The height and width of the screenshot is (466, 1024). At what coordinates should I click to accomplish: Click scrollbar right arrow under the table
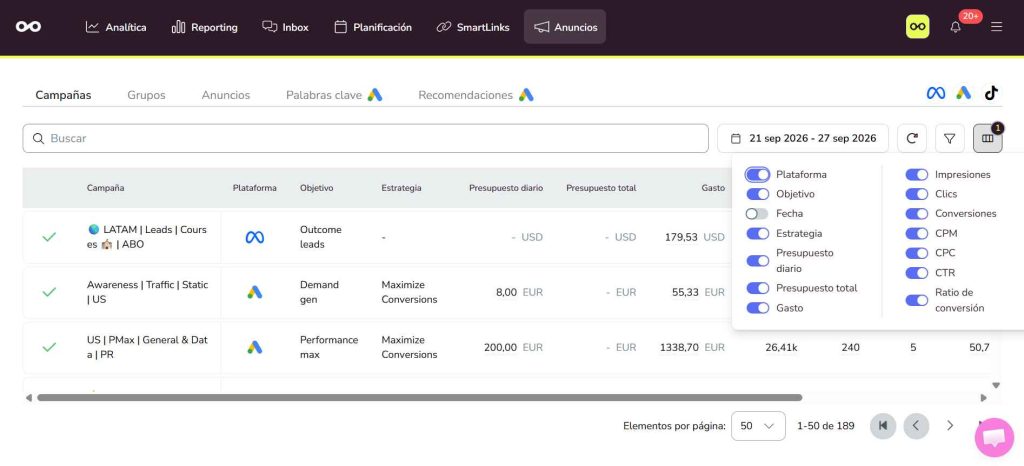pyautogui.click(x=984, y=397)
